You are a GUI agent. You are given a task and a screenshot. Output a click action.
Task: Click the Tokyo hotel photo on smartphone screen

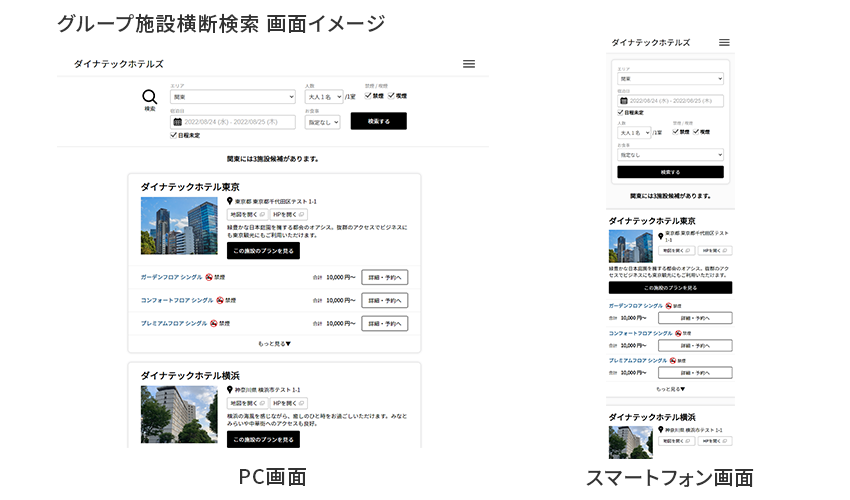tap(630, 246)
